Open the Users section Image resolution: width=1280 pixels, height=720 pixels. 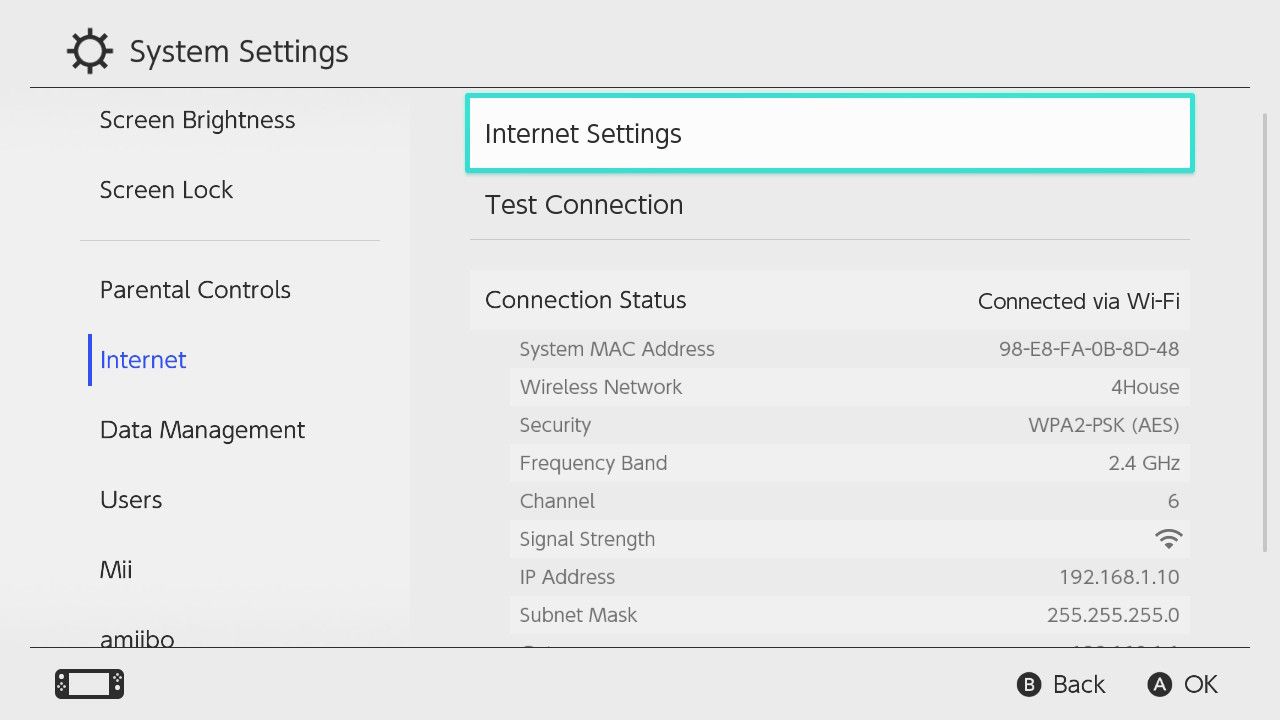coord(130,499)
